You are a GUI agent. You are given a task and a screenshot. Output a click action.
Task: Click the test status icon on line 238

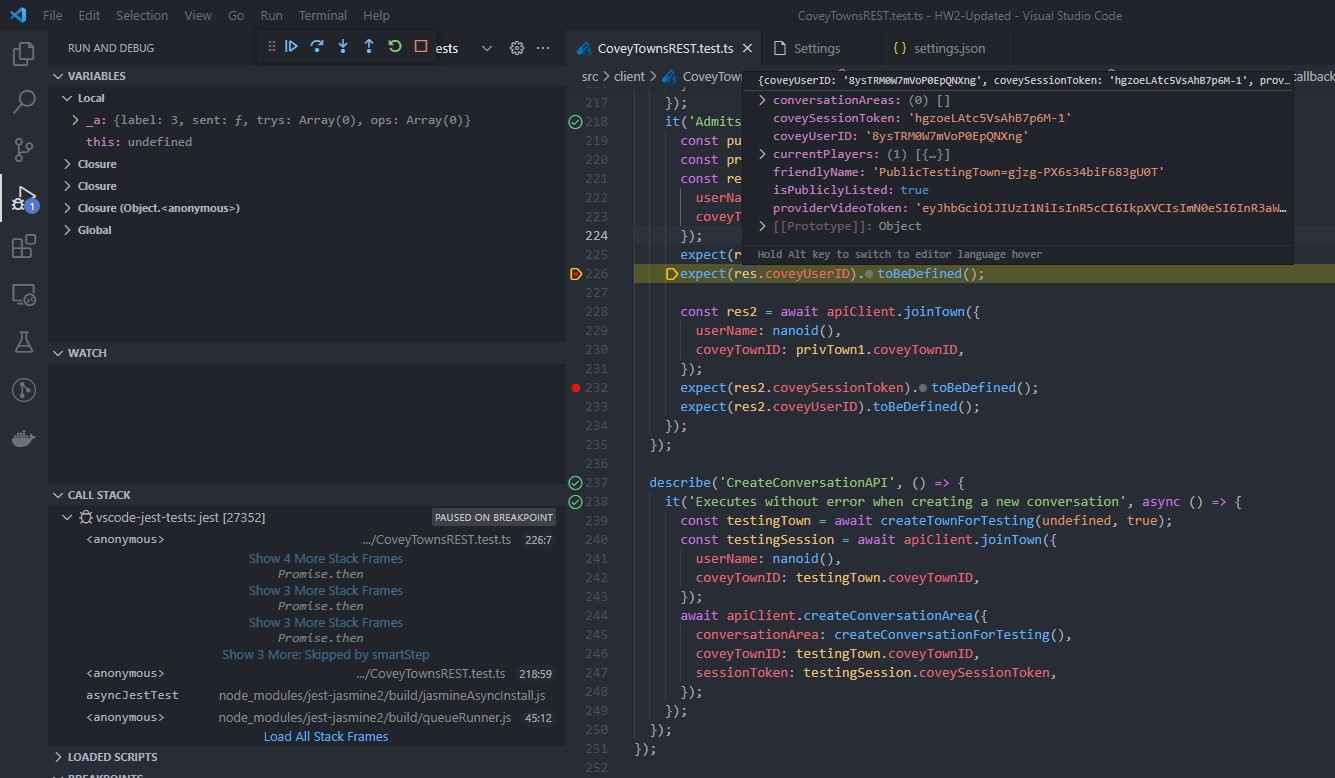point(575,502)
